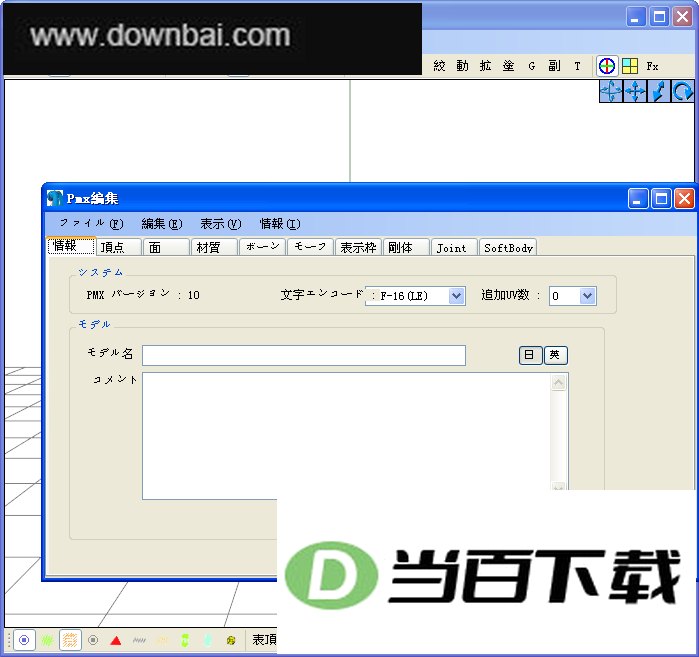Screen dimensions: 699x657
Task: Click the comment box scroll-up arrow
Action: coord(559,382)
